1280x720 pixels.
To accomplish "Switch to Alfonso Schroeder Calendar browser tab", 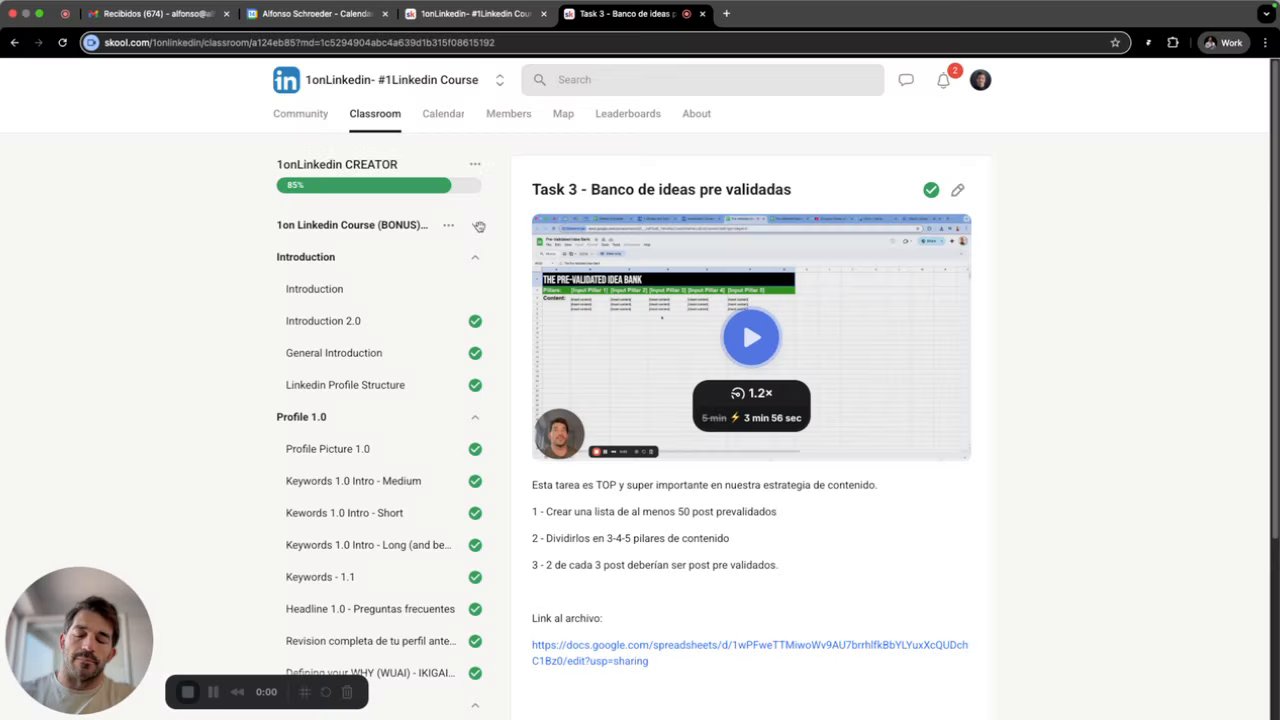I will click(317, 14).
